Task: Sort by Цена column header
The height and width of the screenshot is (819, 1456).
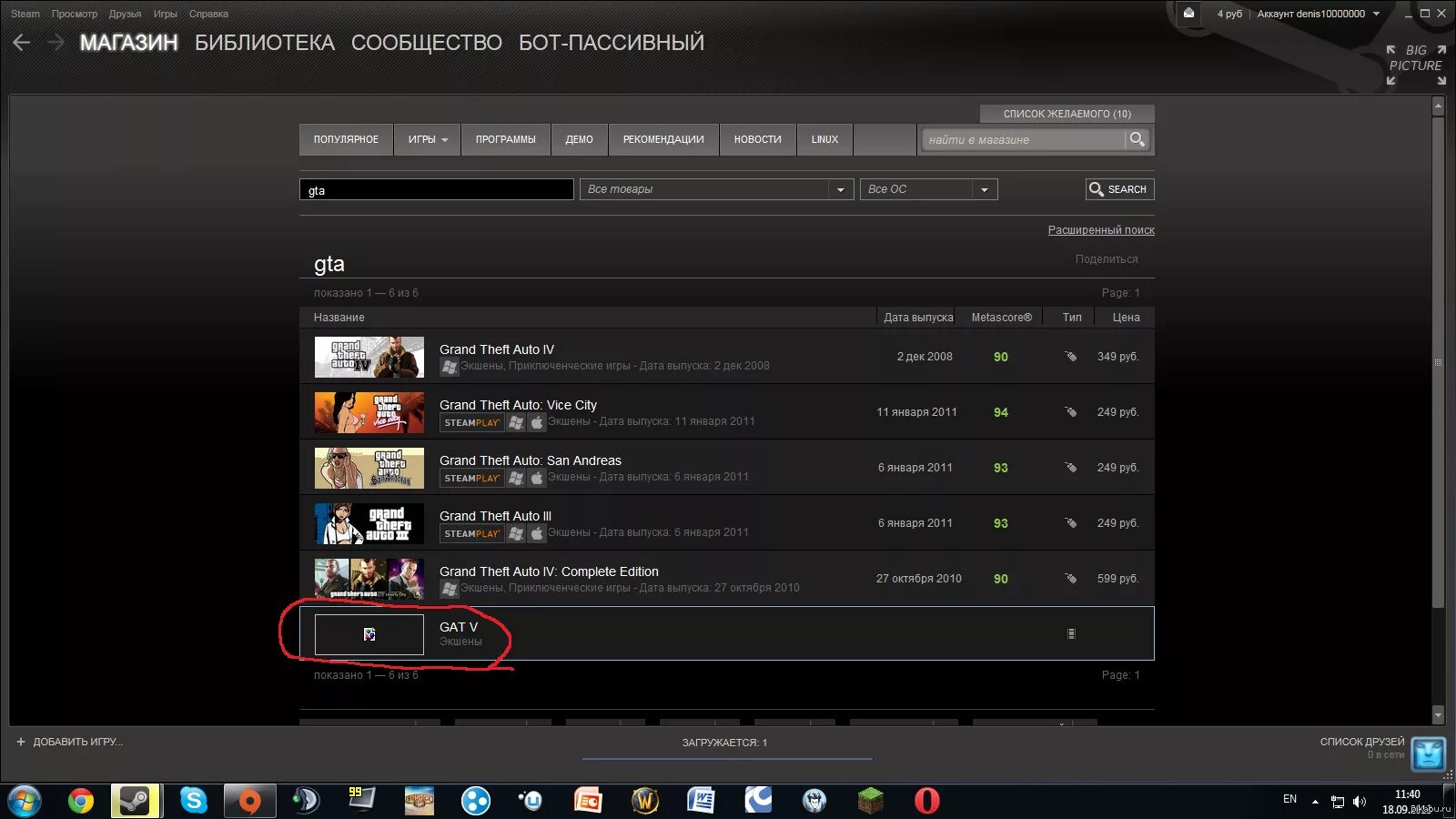Action: tap(1126, 318)
